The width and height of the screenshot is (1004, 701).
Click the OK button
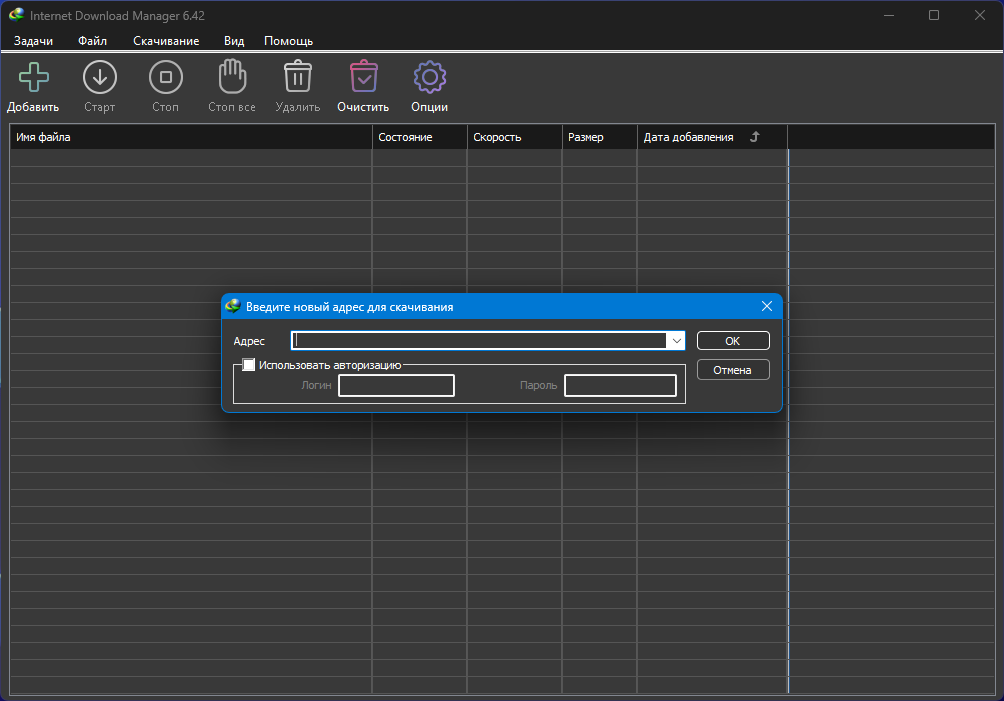(732, 341)
